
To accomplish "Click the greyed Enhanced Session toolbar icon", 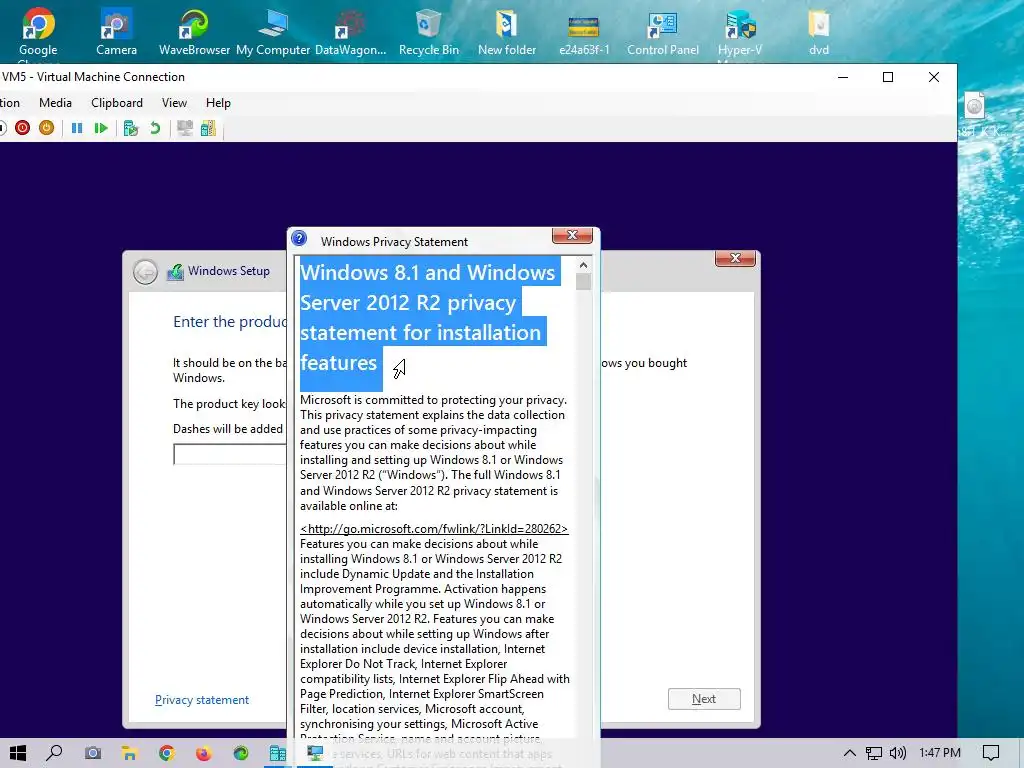I will click(185, 128).
